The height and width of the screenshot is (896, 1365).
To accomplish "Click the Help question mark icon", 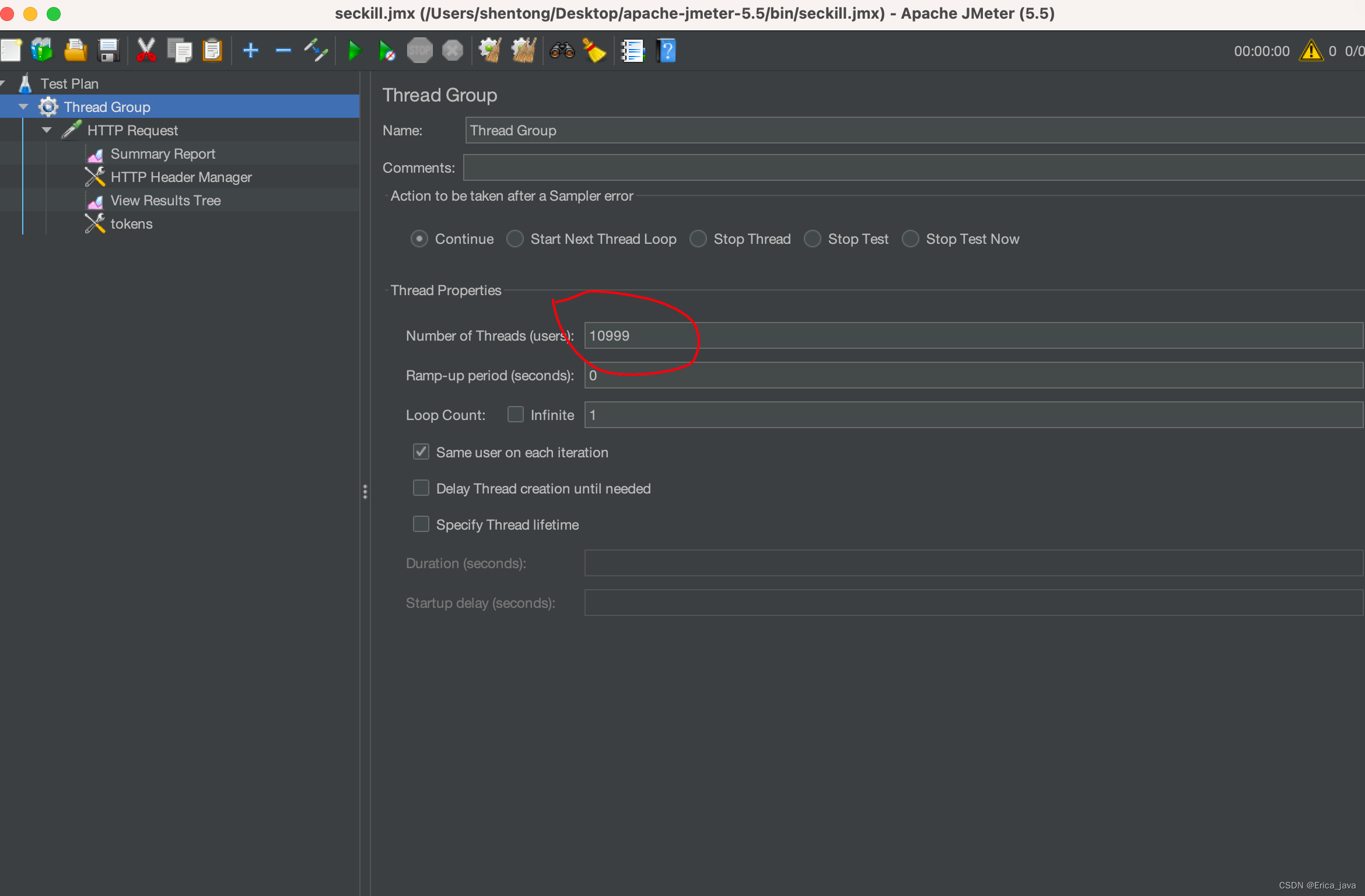I will pos(666,51).
